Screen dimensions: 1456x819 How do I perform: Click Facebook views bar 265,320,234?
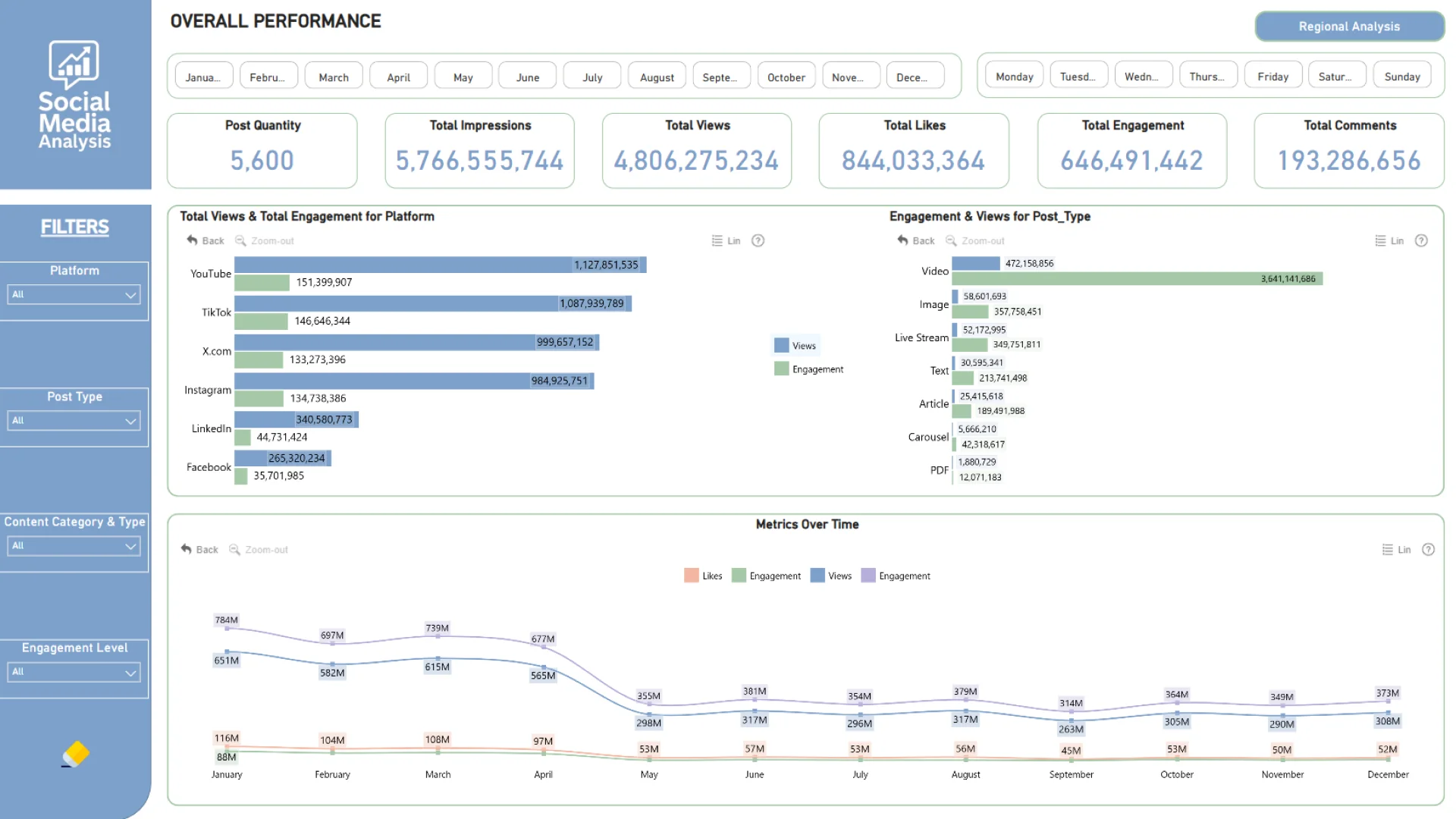[x=282, y=458]
